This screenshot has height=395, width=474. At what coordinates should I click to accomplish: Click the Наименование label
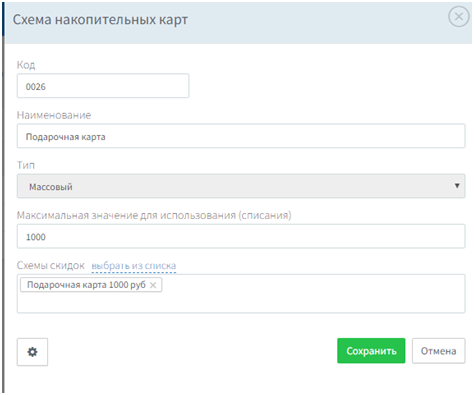[x=54, y=115]
